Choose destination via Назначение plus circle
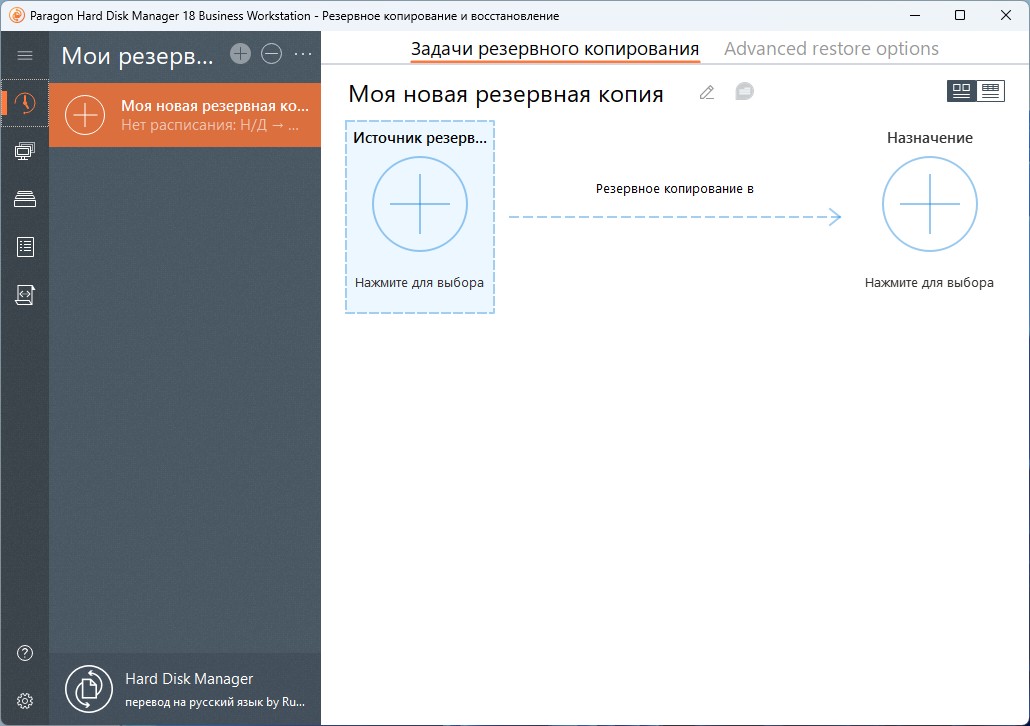The height and width of the screenshot is (726, 1030). pyautogui.click(x=929, y=204)
